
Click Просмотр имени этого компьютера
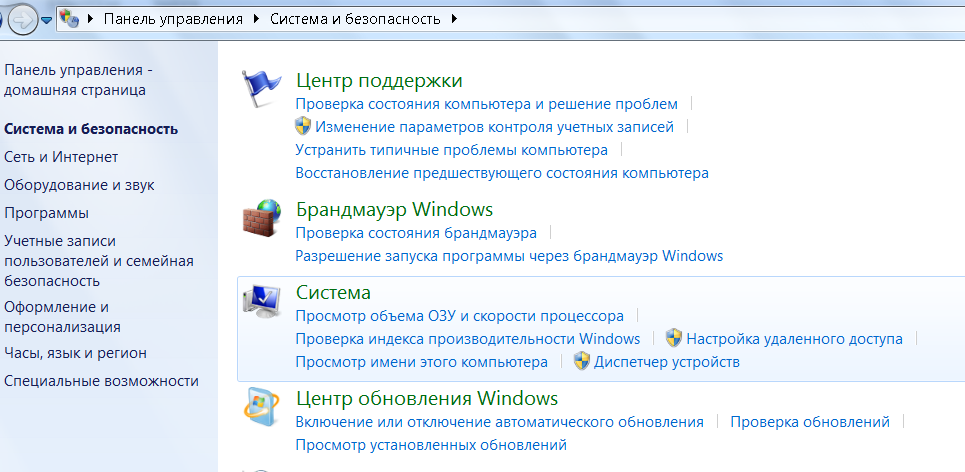coord(422,362)
